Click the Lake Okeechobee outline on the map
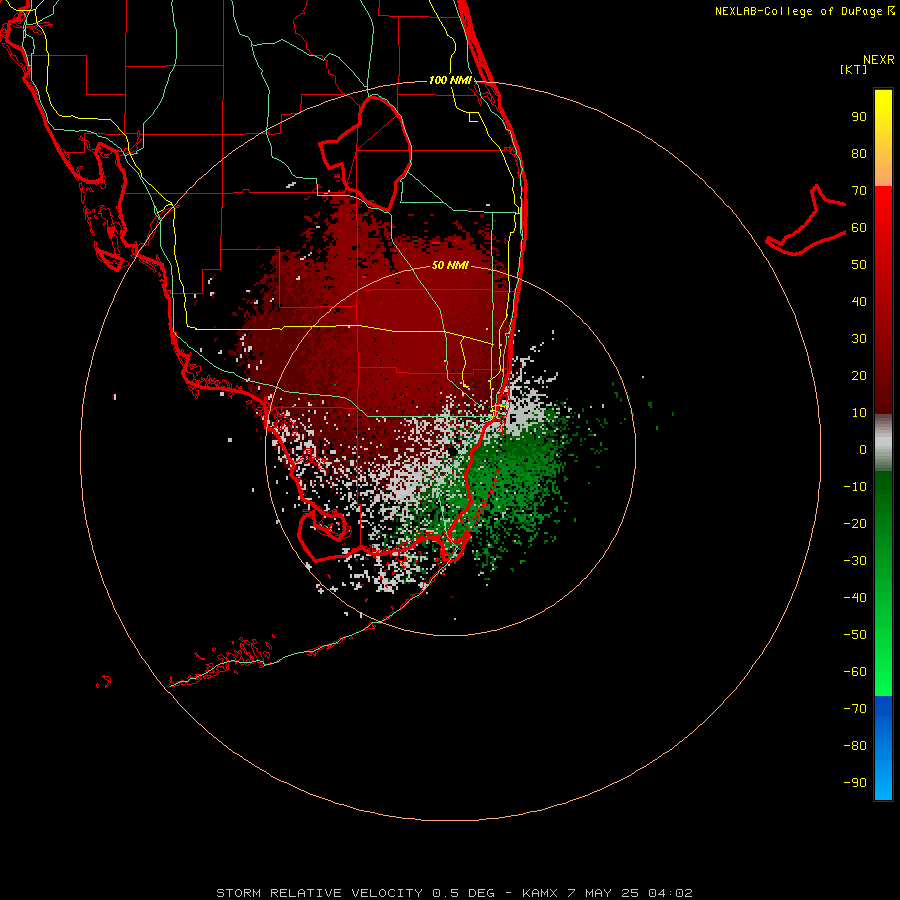This screenshot has width=900, height=900. (x=366, y=153)
